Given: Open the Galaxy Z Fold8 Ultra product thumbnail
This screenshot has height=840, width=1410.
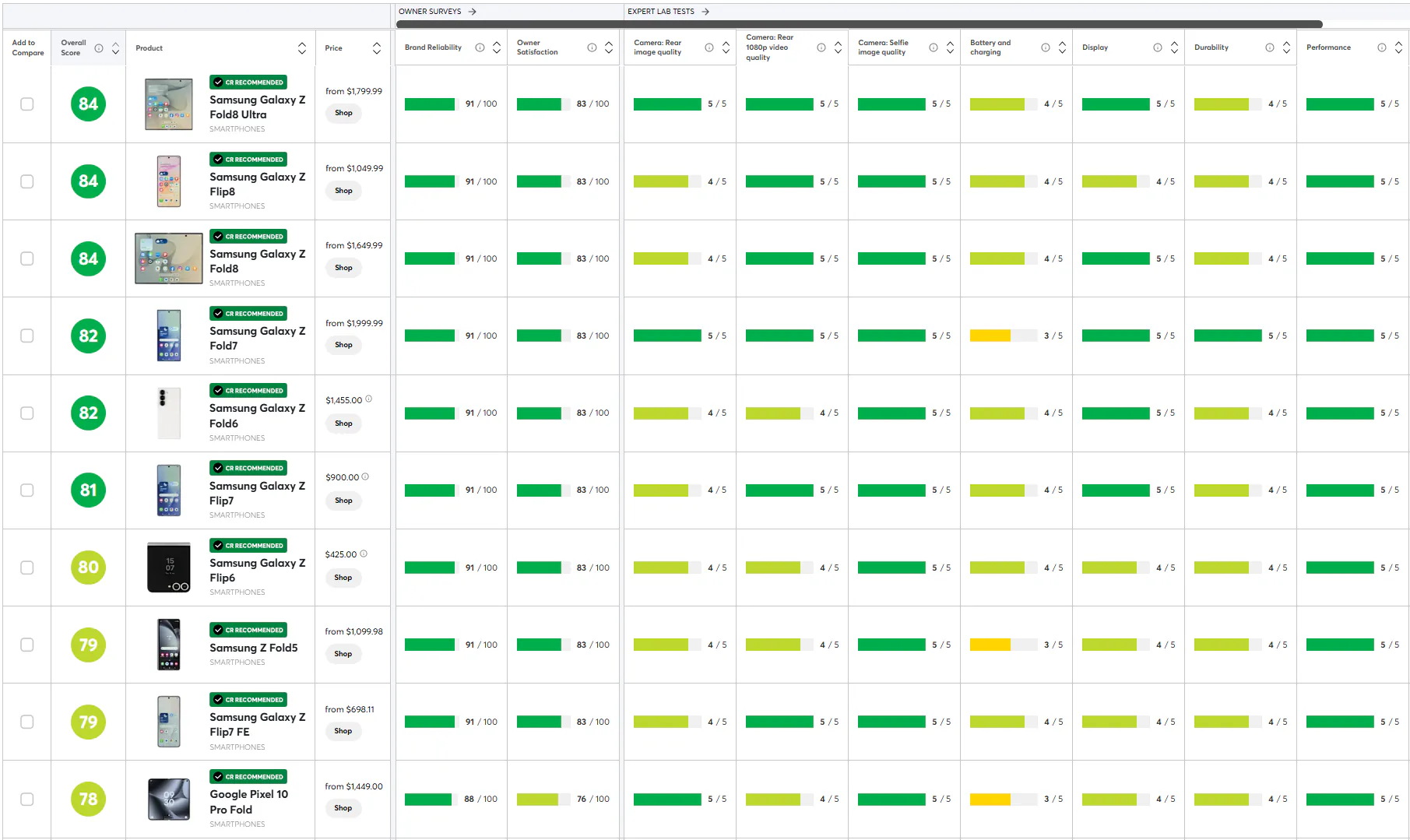Looking at the screenshot, I should pyautogui.click(x=169, y=104).
